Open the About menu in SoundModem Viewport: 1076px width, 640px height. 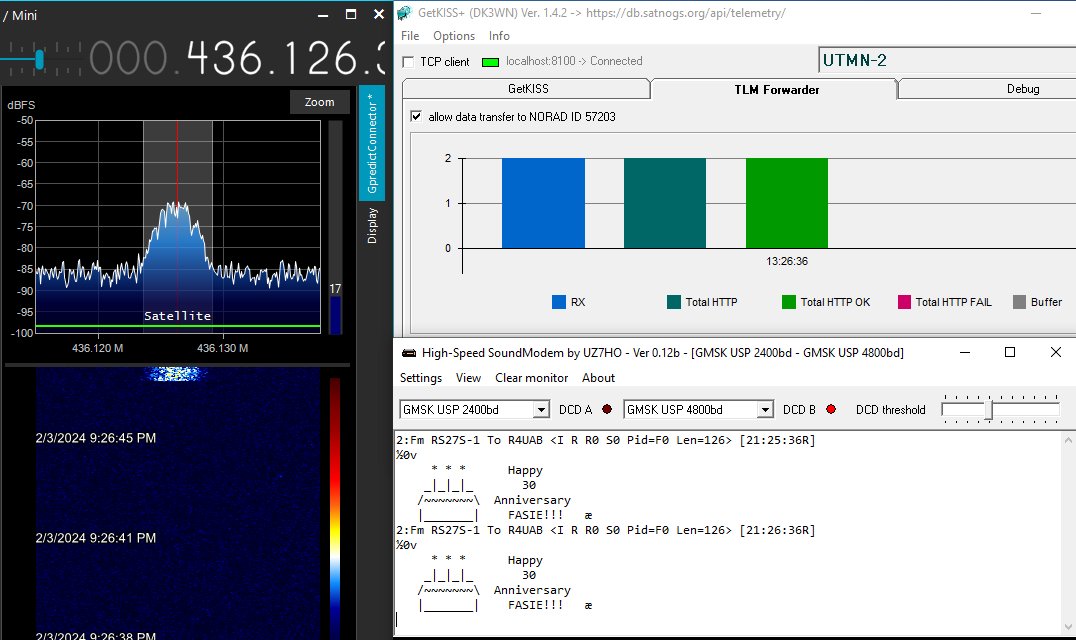click(598, 378)
